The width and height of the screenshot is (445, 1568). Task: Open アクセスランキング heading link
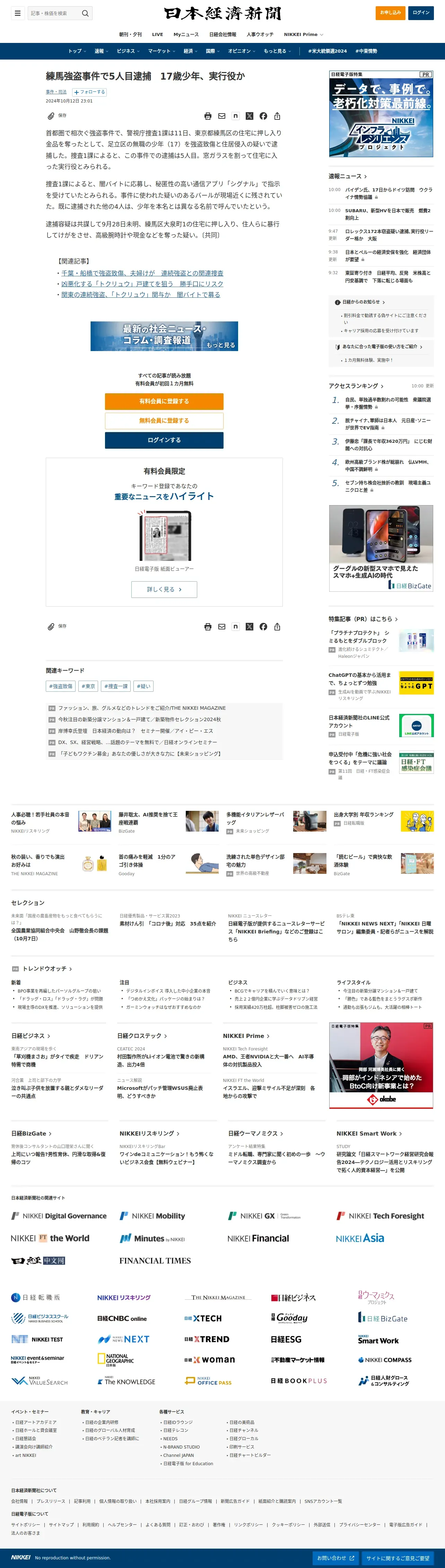(356, 386)
